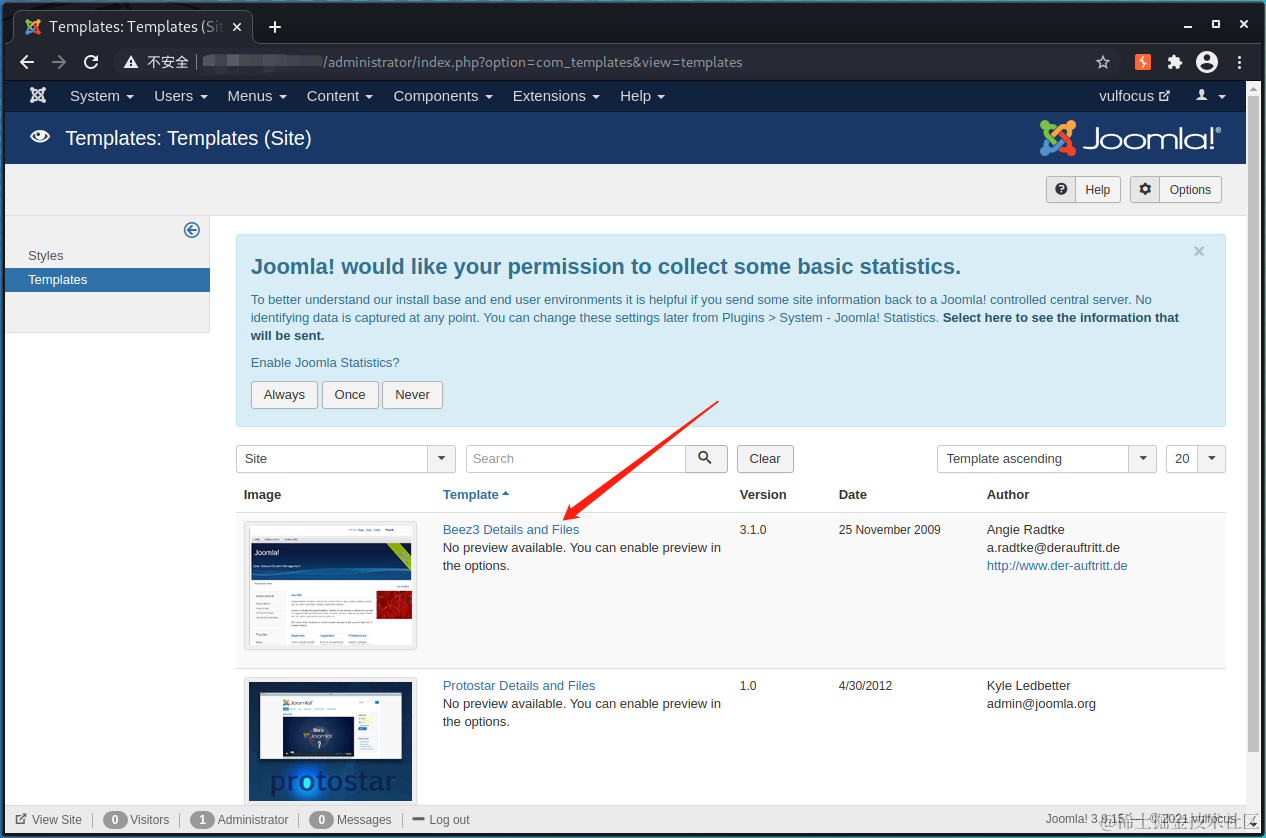Reload the page with the refresh icon
The height and width of the screenshot is (838, 1266).
[x=91, y=62]
